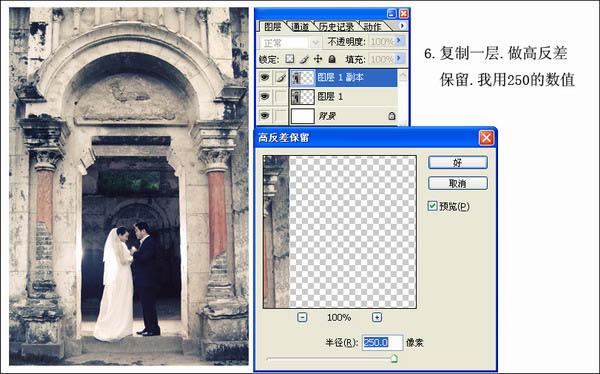Click lock all padlock icon
The image size is (600, 374).
point(332,59)
